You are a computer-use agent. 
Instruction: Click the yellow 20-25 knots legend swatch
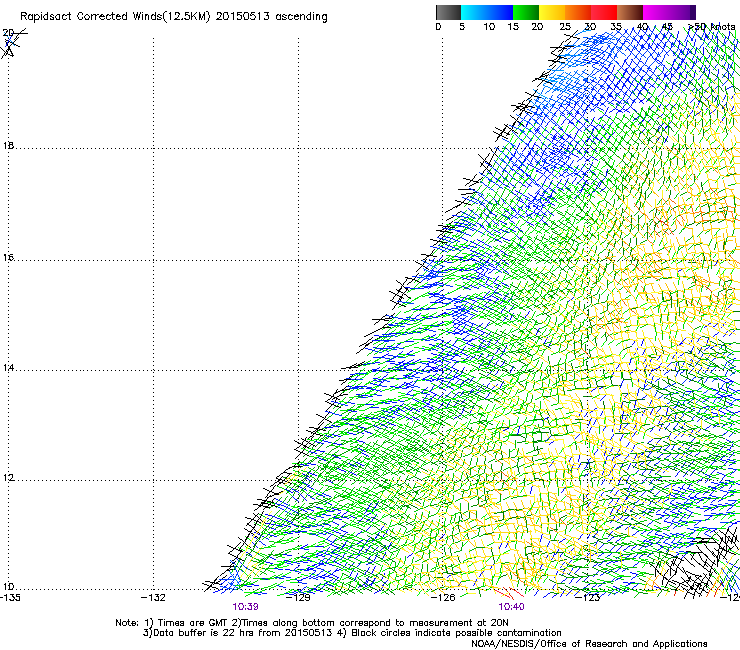coord(552,12)
